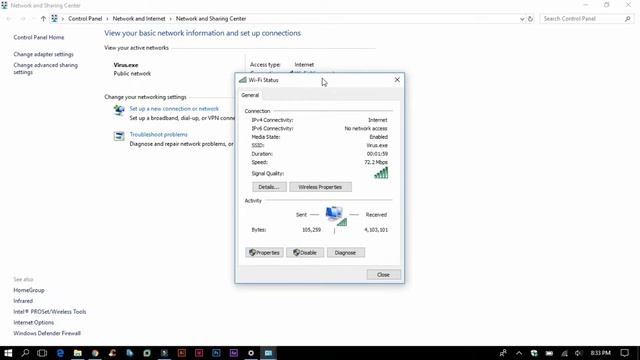Click the Diagnose button
This screenshot has width=640, height=360.
pos(345,253)
